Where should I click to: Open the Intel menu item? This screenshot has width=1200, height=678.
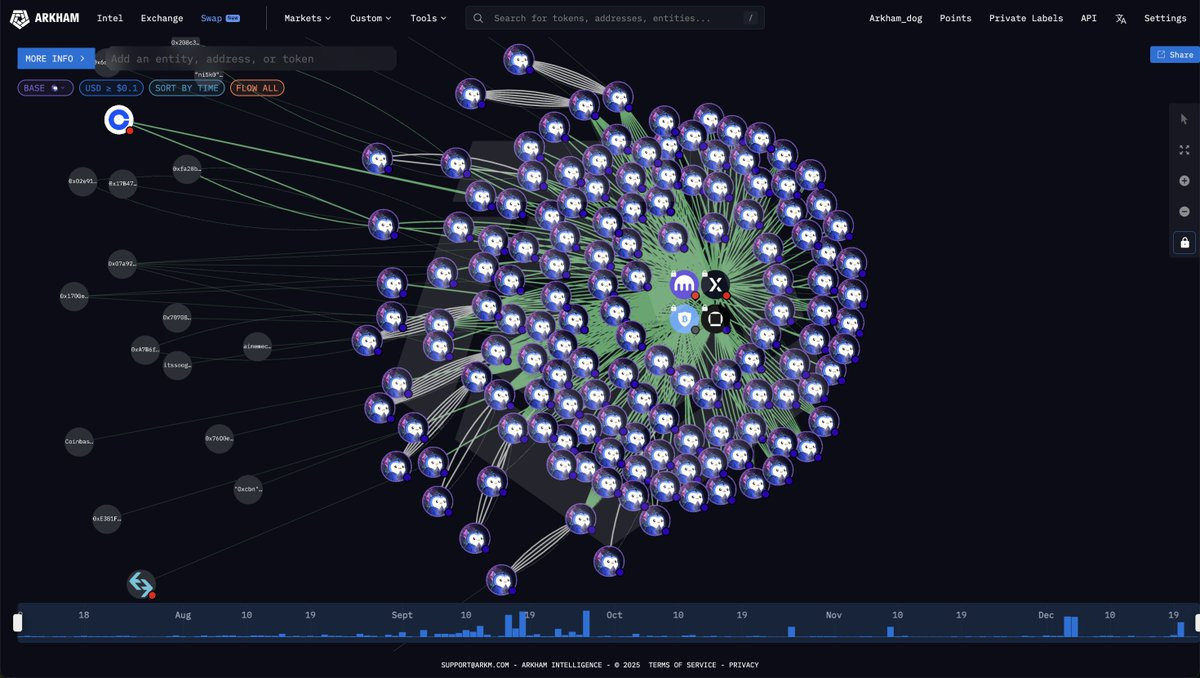[110, 18]
